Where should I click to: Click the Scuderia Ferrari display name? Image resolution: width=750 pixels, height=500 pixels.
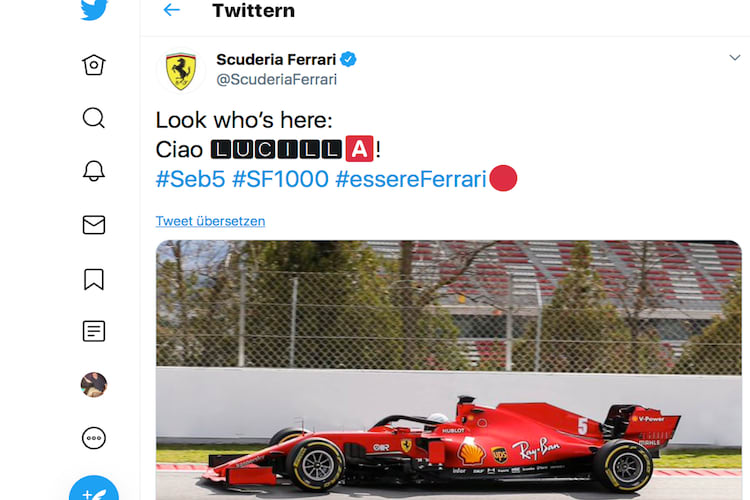[x=276, y=60]
